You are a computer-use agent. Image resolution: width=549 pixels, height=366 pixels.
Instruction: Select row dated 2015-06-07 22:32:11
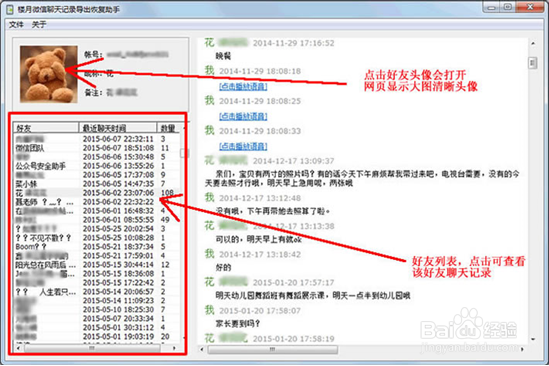point(97,139)
